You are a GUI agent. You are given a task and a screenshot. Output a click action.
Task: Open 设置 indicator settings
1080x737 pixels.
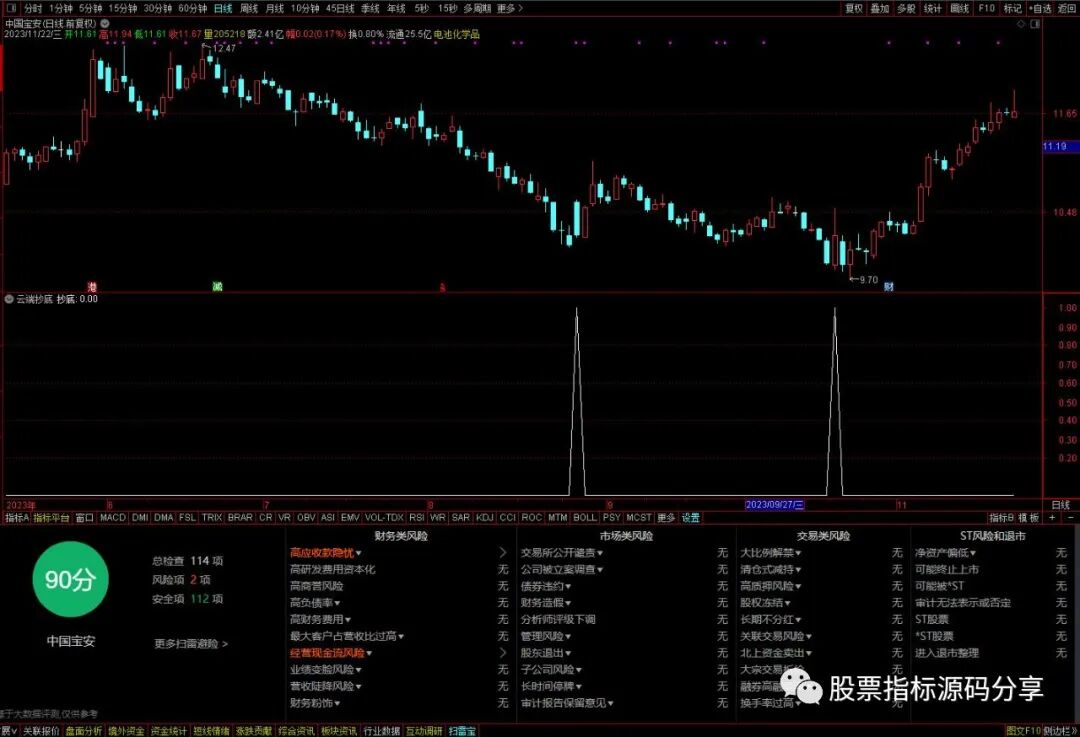click(691, 517)
